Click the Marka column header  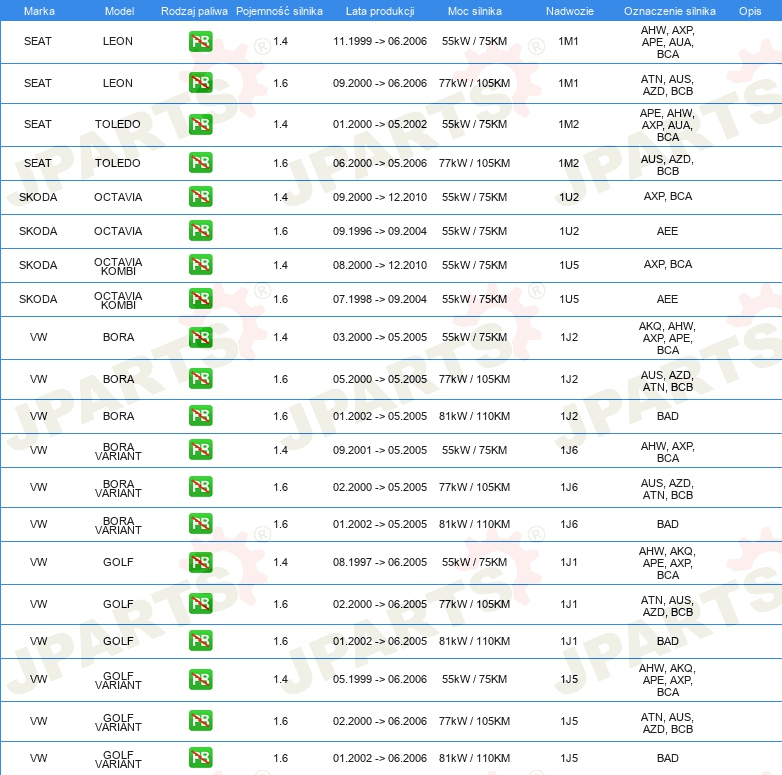tap(39, 11)
